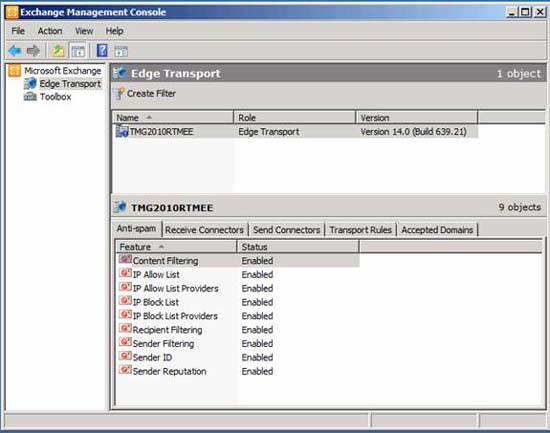The height and width of the screenshot is (433, 550).
Task: Go back using the blue Back arrow
Action: pyautogui.click(x=15, y=51)
